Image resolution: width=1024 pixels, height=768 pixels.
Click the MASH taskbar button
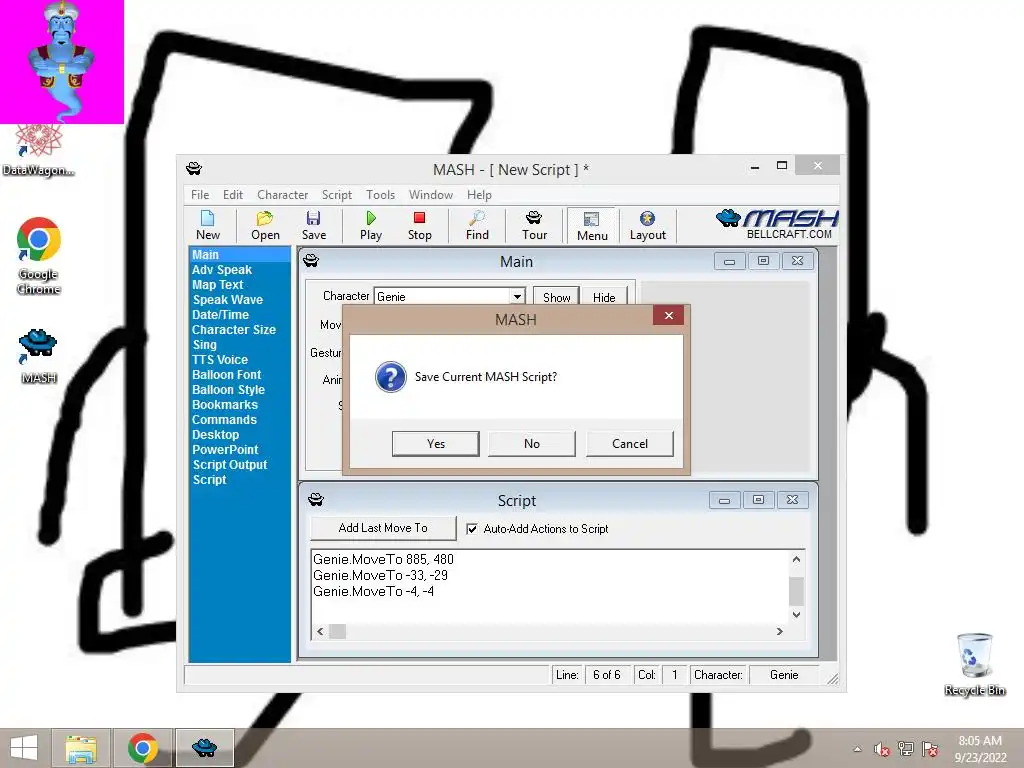coord(204,748)
